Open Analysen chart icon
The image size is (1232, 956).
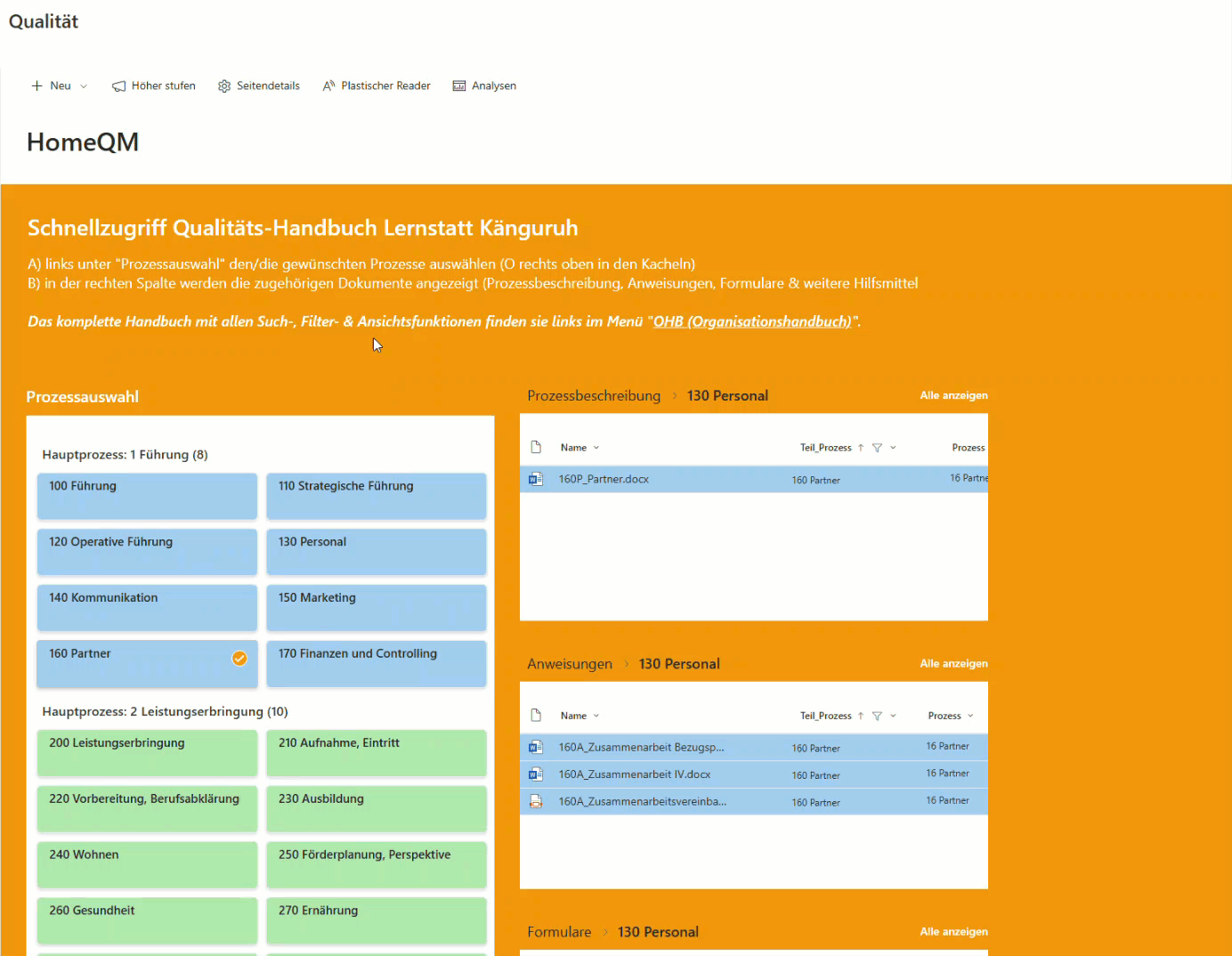(x=459, y=86)
